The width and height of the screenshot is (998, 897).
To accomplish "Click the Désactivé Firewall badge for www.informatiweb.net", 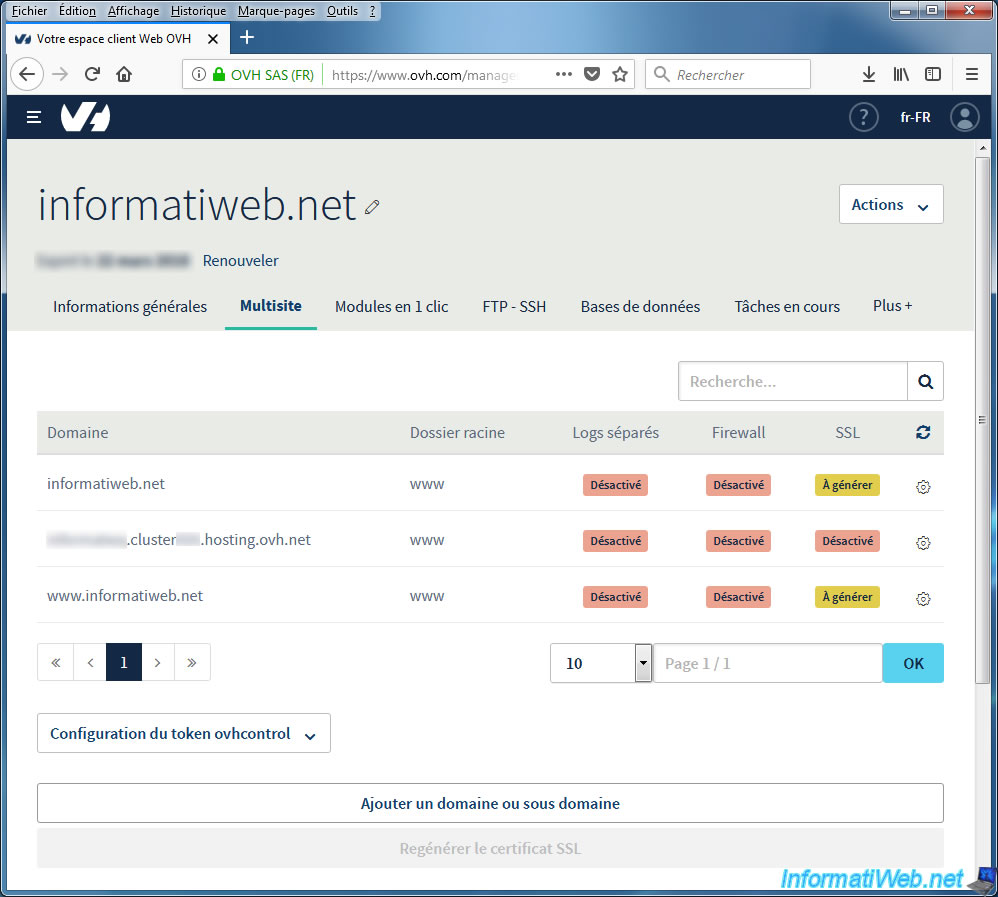I will pos(738,597).
